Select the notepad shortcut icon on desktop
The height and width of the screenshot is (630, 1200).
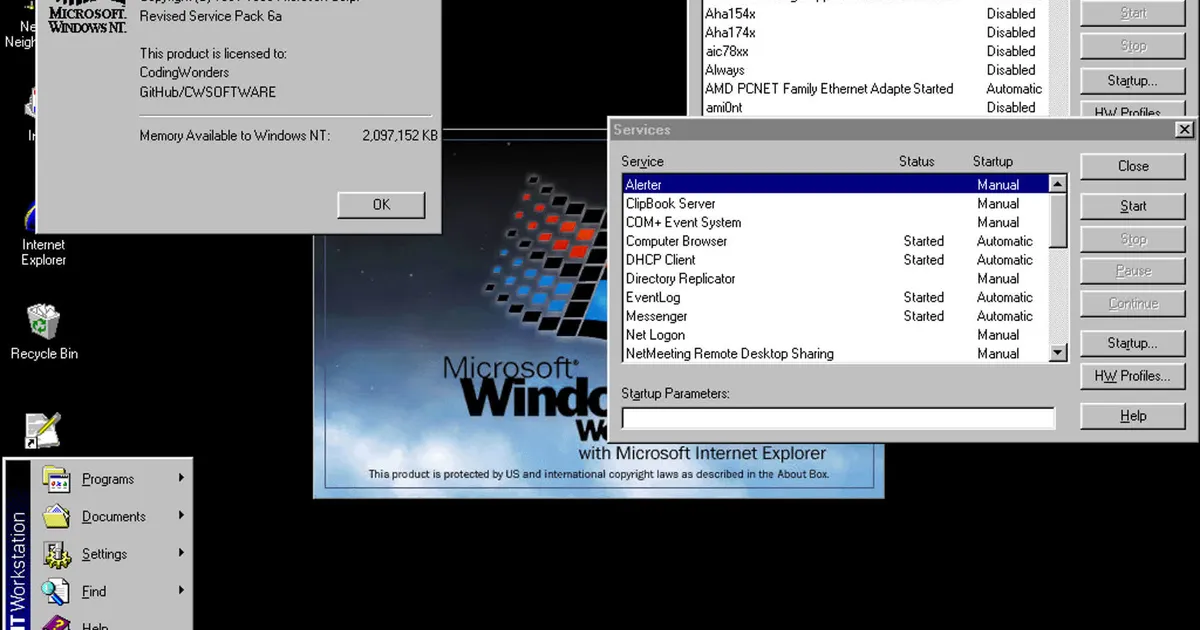click(43, 430)
